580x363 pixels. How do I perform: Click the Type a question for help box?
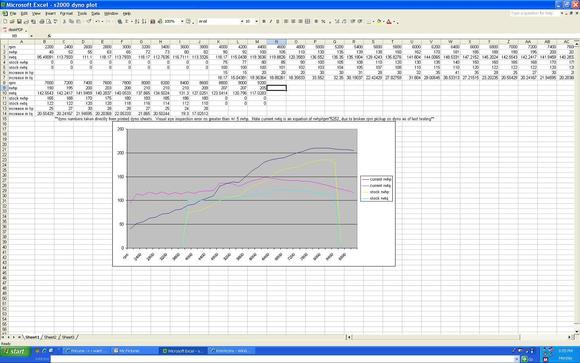(x=535, y=13)
